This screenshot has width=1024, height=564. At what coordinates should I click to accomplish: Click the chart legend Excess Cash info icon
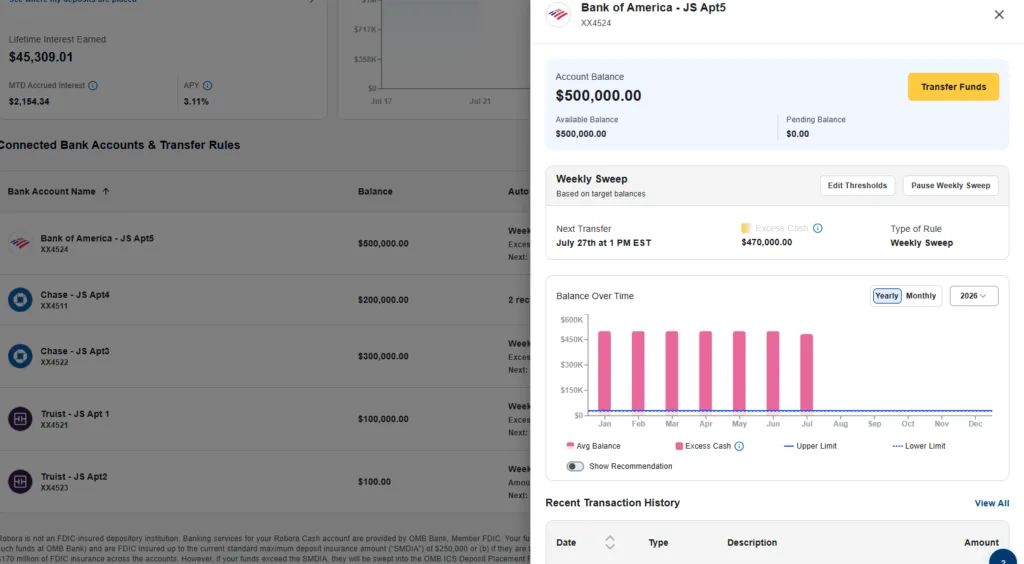coord(739,446)
